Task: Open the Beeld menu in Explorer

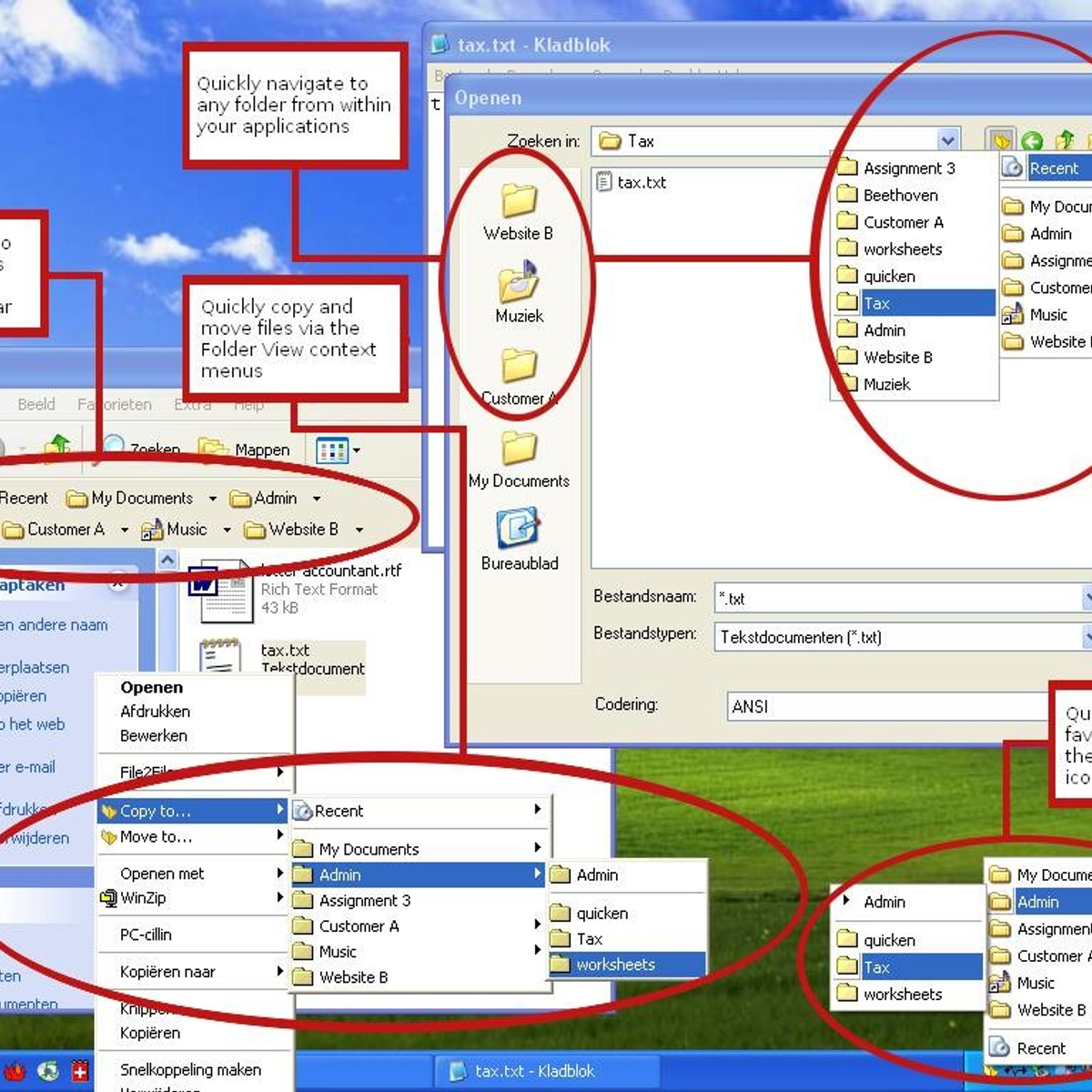Action: point(36,404)
